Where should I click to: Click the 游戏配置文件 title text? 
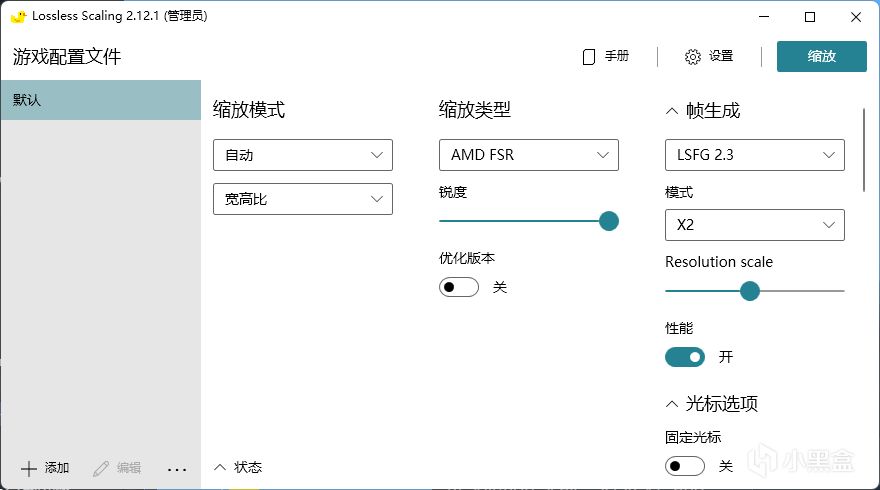[x=67, y=57]
